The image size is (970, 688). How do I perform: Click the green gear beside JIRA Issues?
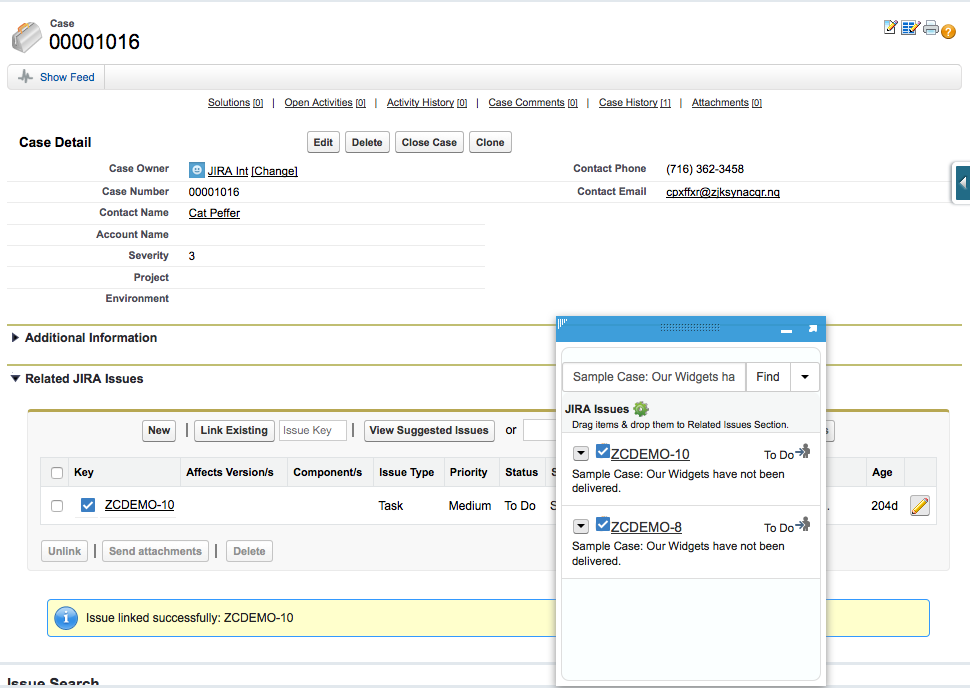point(641,409)
